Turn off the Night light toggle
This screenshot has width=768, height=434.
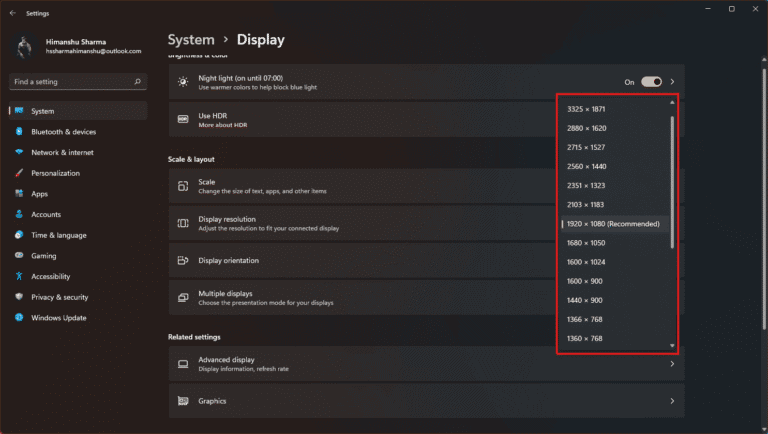[x=651, y=82]
